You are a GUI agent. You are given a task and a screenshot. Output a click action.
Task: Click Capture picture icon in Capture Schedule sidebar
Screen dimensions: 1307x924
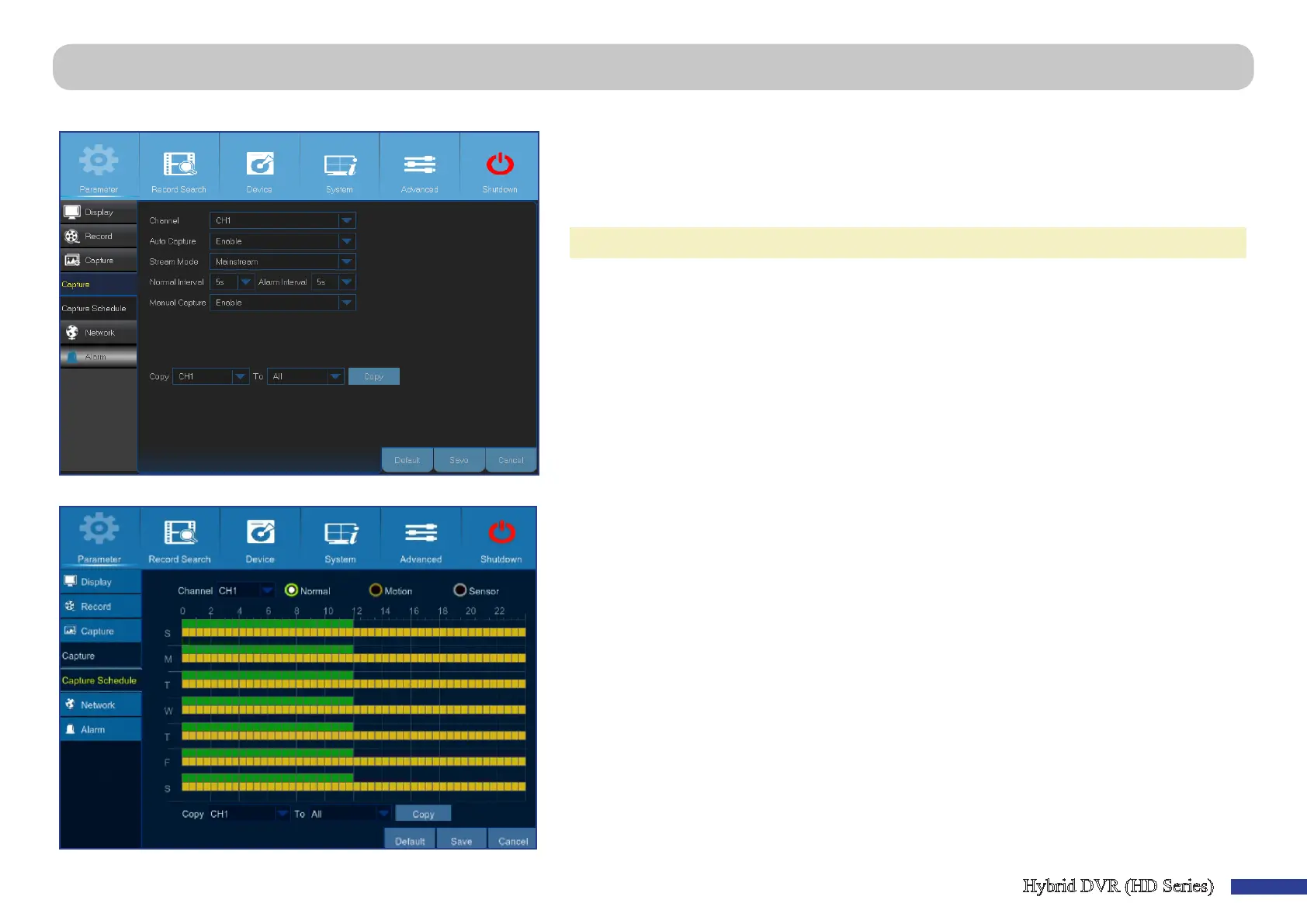click(70, 631)
